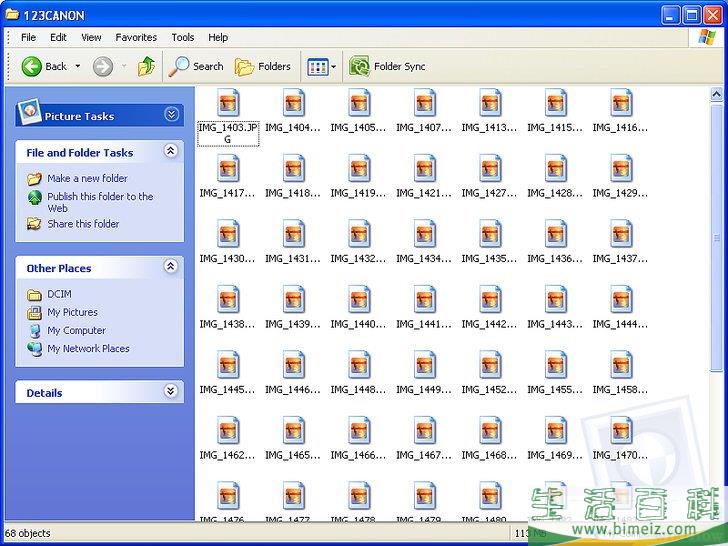Click the Up folder icon
Image resolution: width=728 pixels, height=546 pixels.
tap(146, 67)
